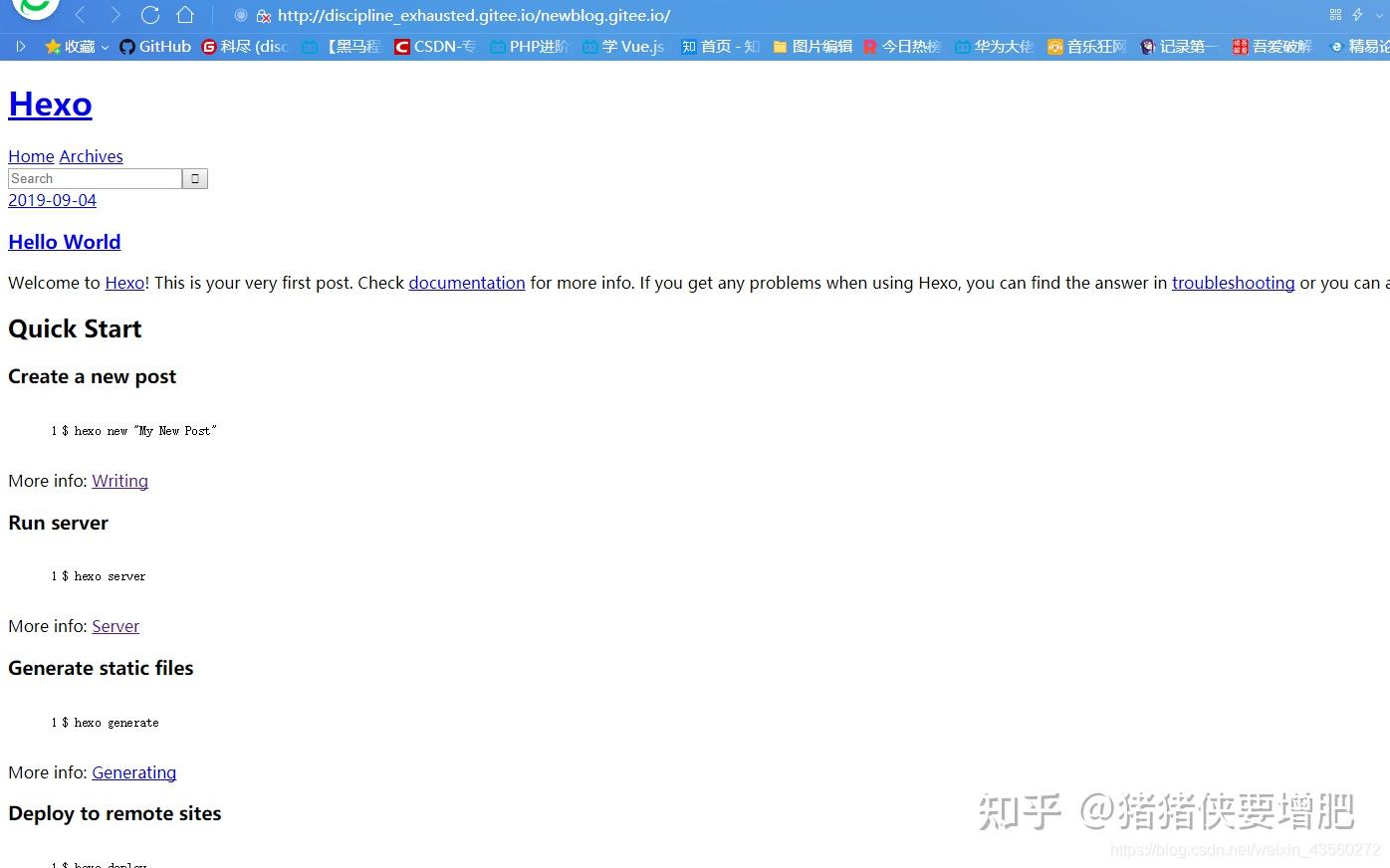Image resolution: width=1390 pixels, height=868 pixels.
Task: Open the apps grid icon at top right
Action: point(1334,15)
